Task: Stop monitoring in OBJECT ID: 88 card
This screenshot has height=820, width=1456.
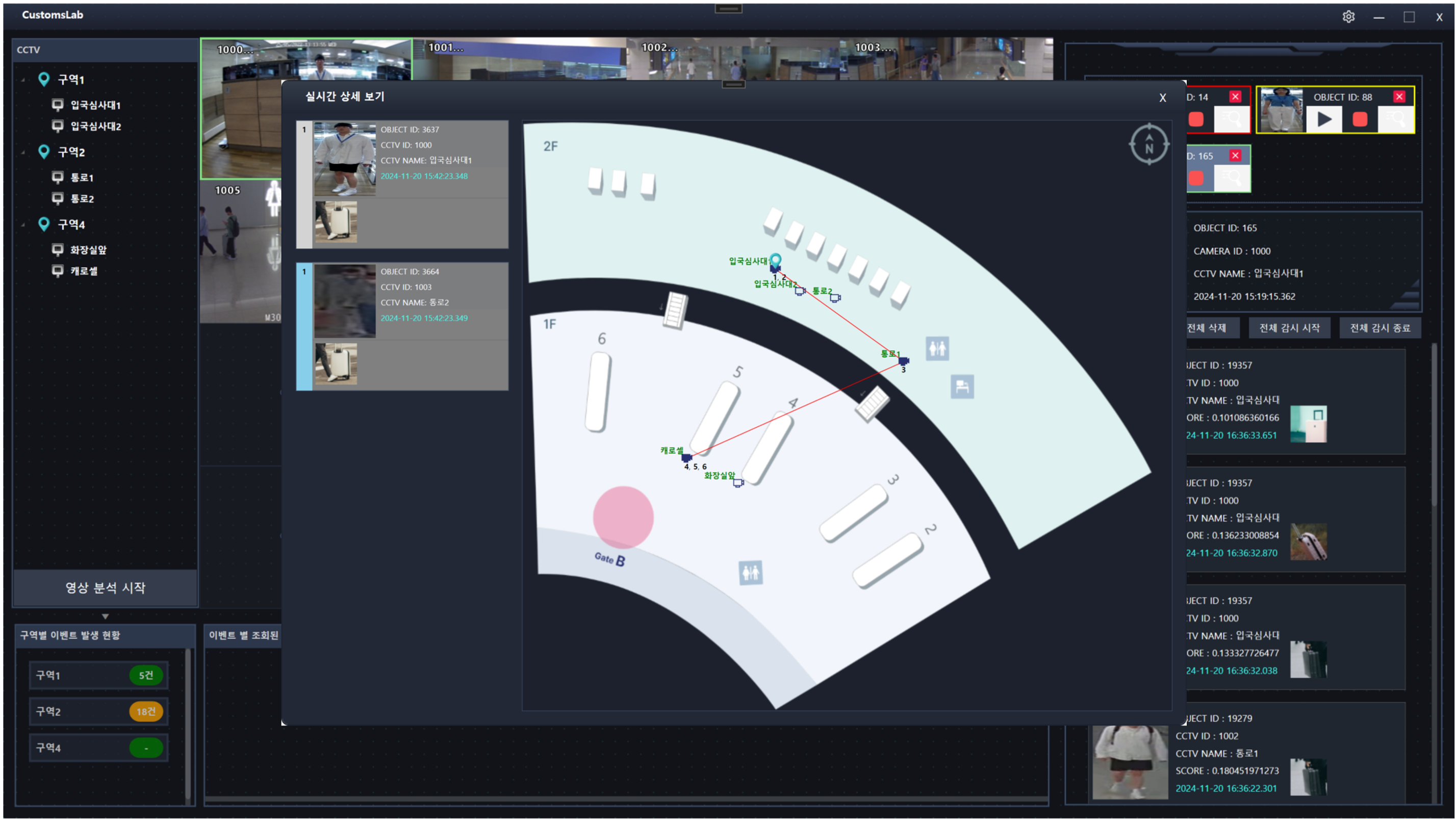Action: pos(1360,119)
